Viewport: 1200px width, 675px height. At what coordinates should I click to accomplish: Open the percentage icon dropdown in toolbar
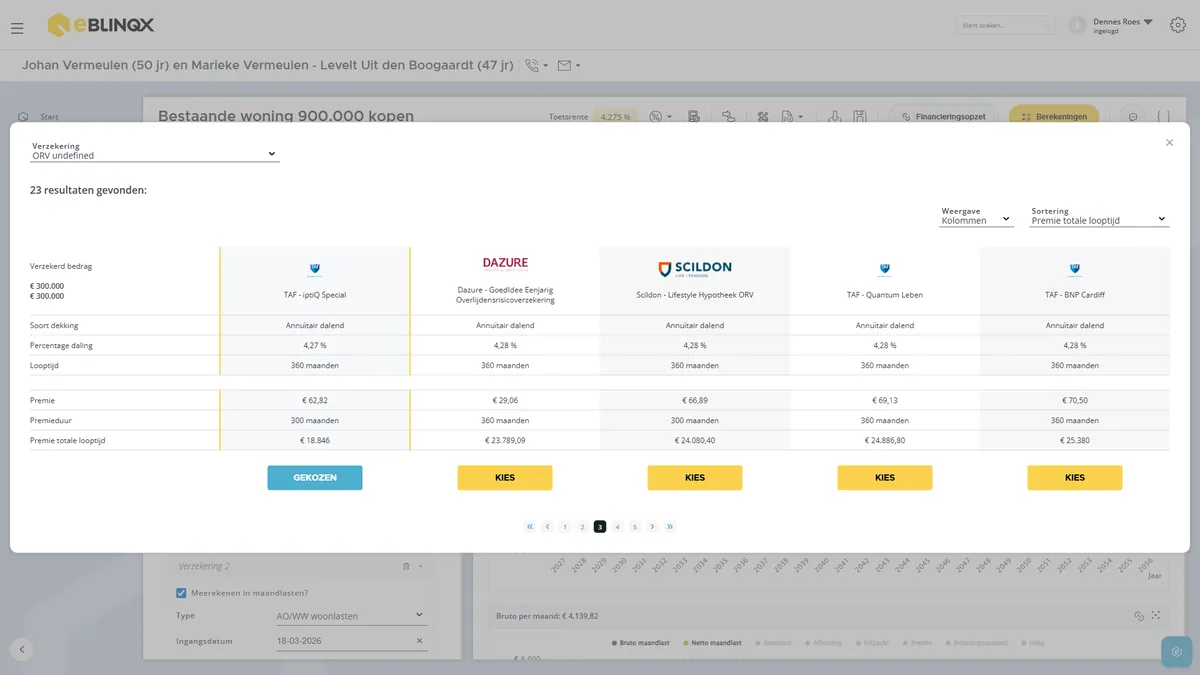click(x=660, y=117)
